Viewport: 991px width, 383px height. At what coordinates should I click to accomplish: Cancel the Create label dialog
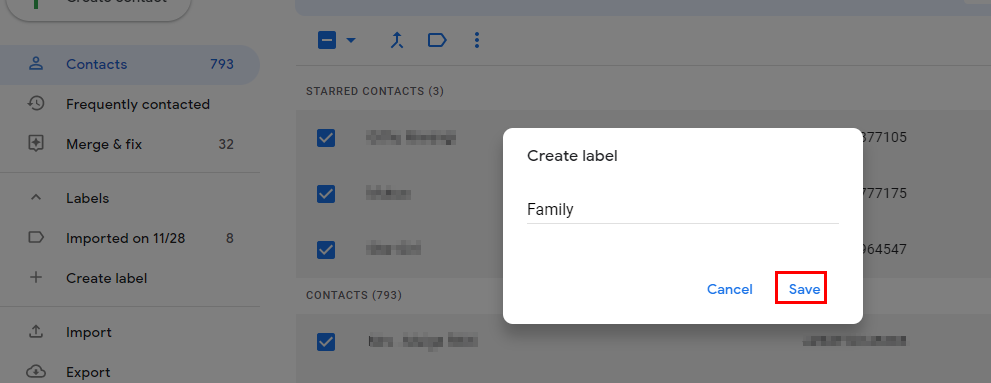point(729,289)
